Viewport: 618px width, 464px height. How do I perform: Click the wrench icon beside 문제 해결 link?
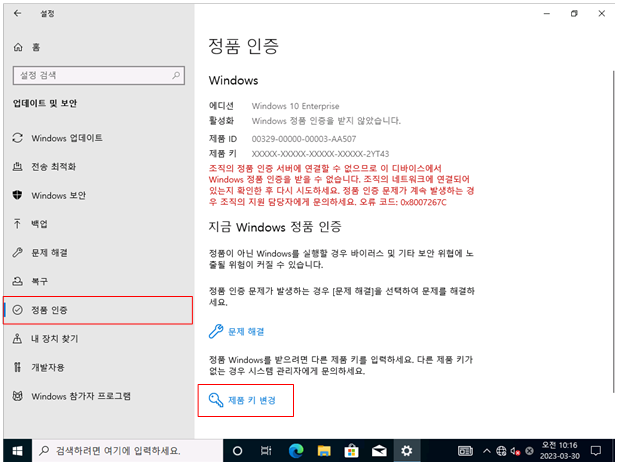pyautogui.click(x=216, y=332)
